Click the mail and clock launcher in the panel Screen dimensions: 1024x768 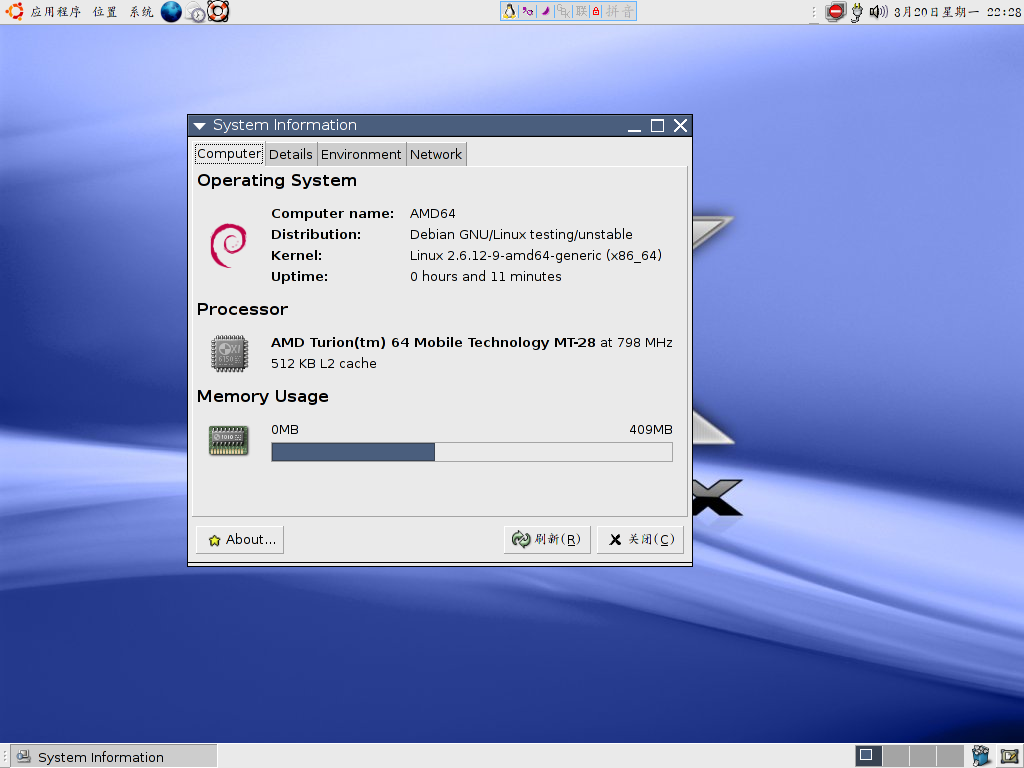pos(195,12)
